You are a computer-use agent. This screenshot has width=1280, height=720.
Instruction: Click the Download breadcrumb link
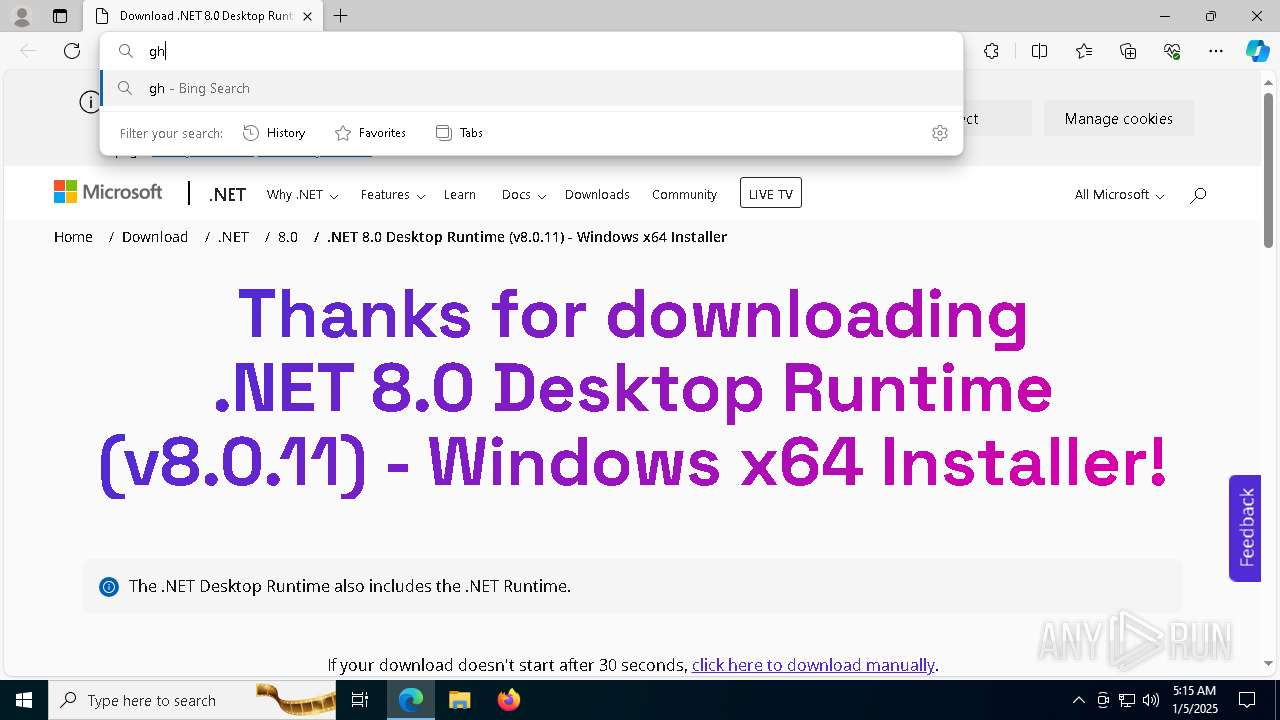point(155,237)
